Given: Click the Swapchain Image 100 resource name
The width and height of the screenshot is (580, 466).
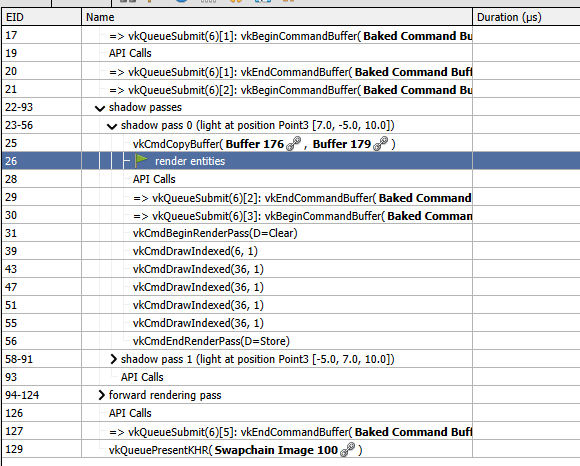Looking at the screenshot, I should [276, 450].
